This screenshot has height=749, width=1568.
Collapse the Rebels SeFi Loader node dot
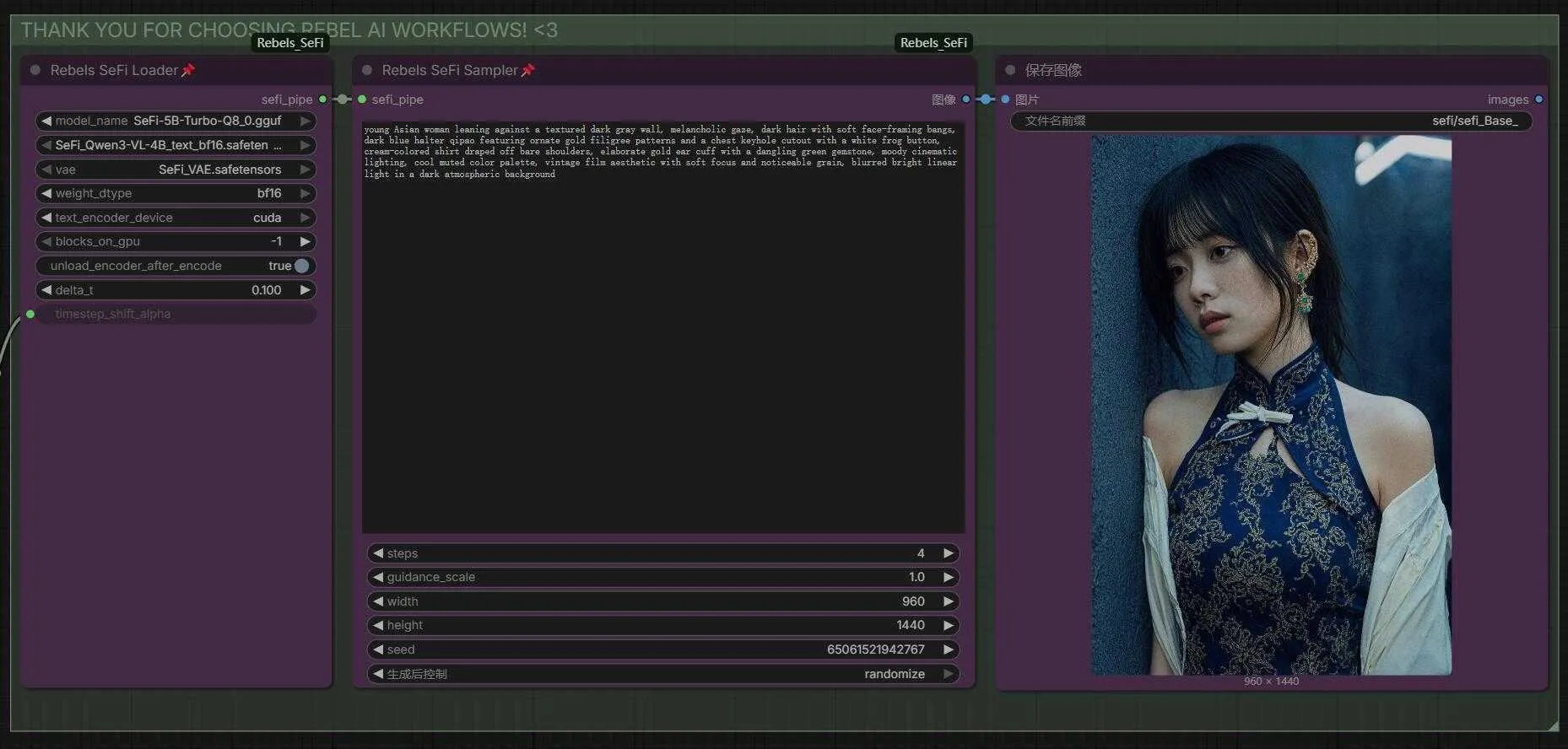[35, 70]
